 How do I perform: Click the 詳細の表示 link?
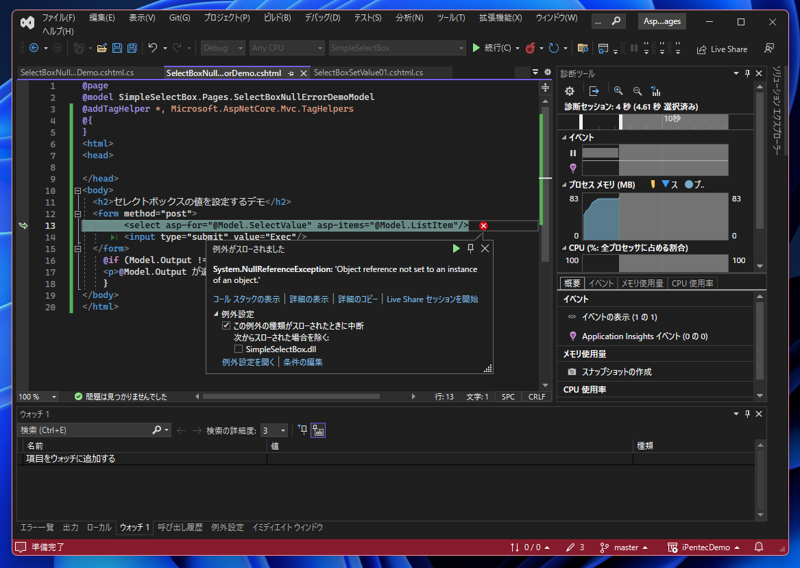309,299
